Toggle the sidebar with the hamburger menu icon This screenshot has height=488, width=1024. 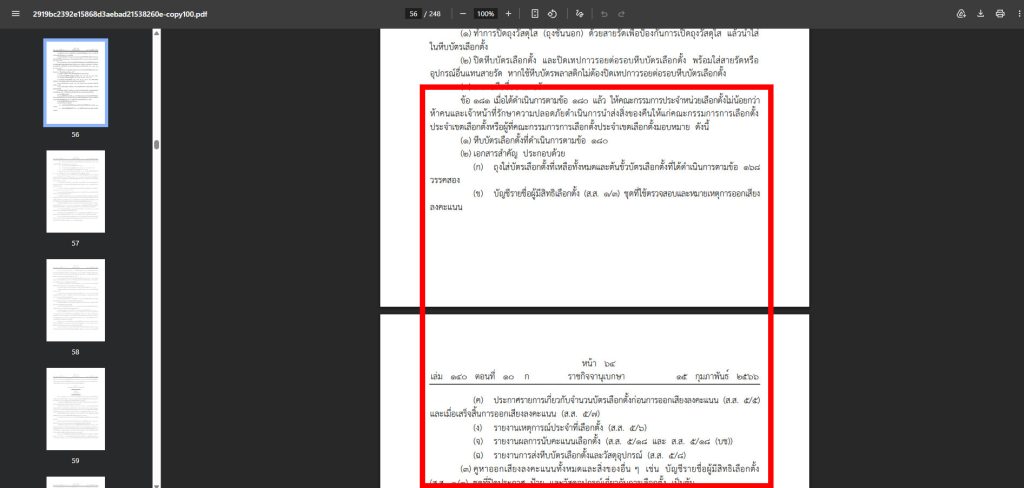(15, 14)
